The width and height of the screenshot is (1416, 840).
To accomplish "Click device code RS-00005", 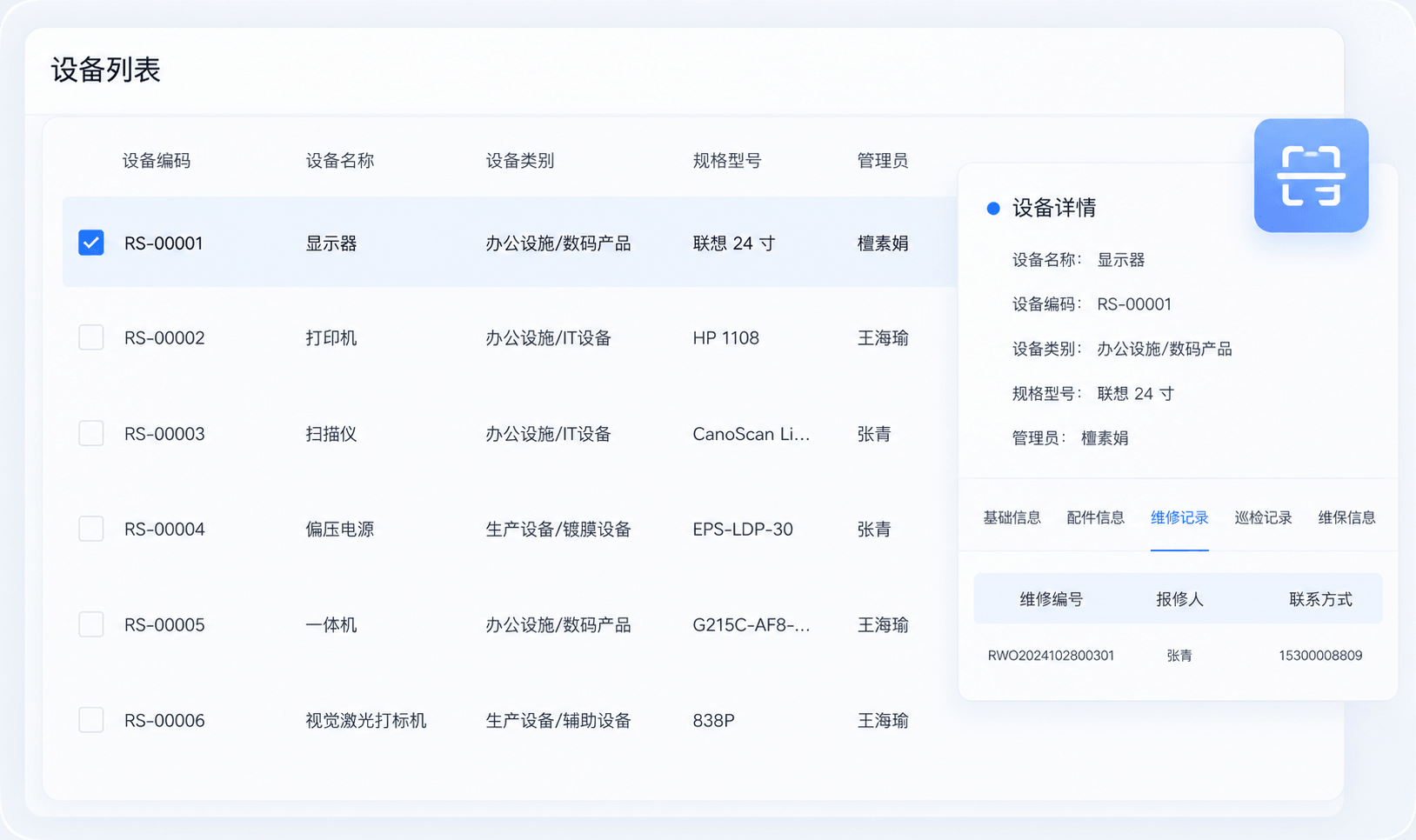I will point(164,624).
